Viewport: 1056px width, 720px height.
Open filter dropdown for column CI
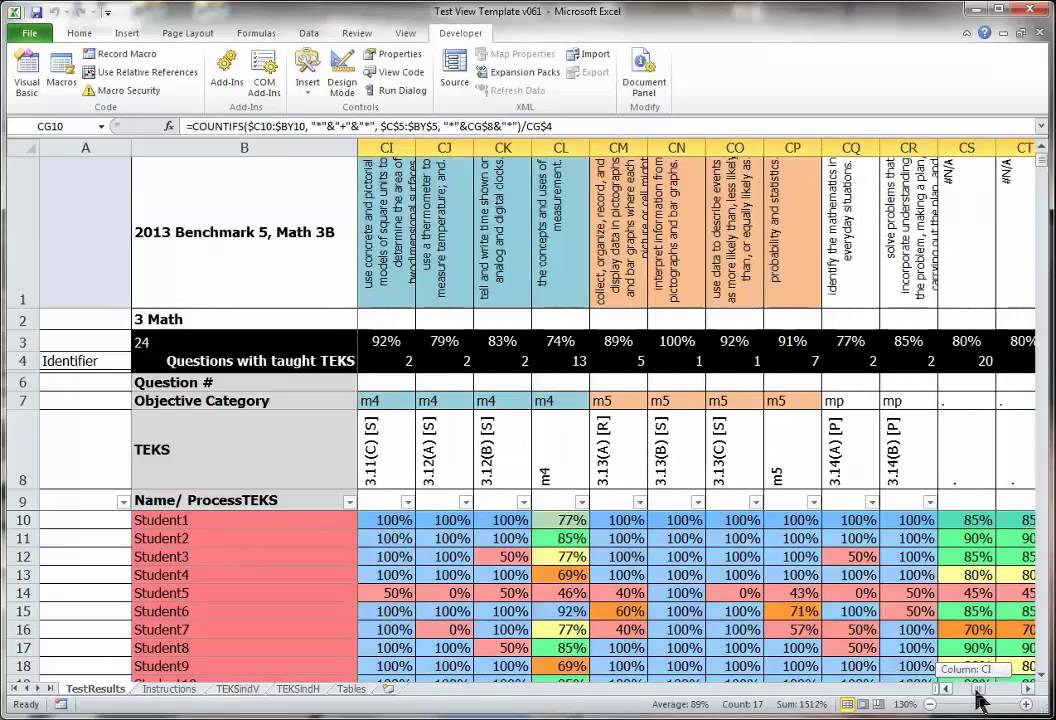407,502
